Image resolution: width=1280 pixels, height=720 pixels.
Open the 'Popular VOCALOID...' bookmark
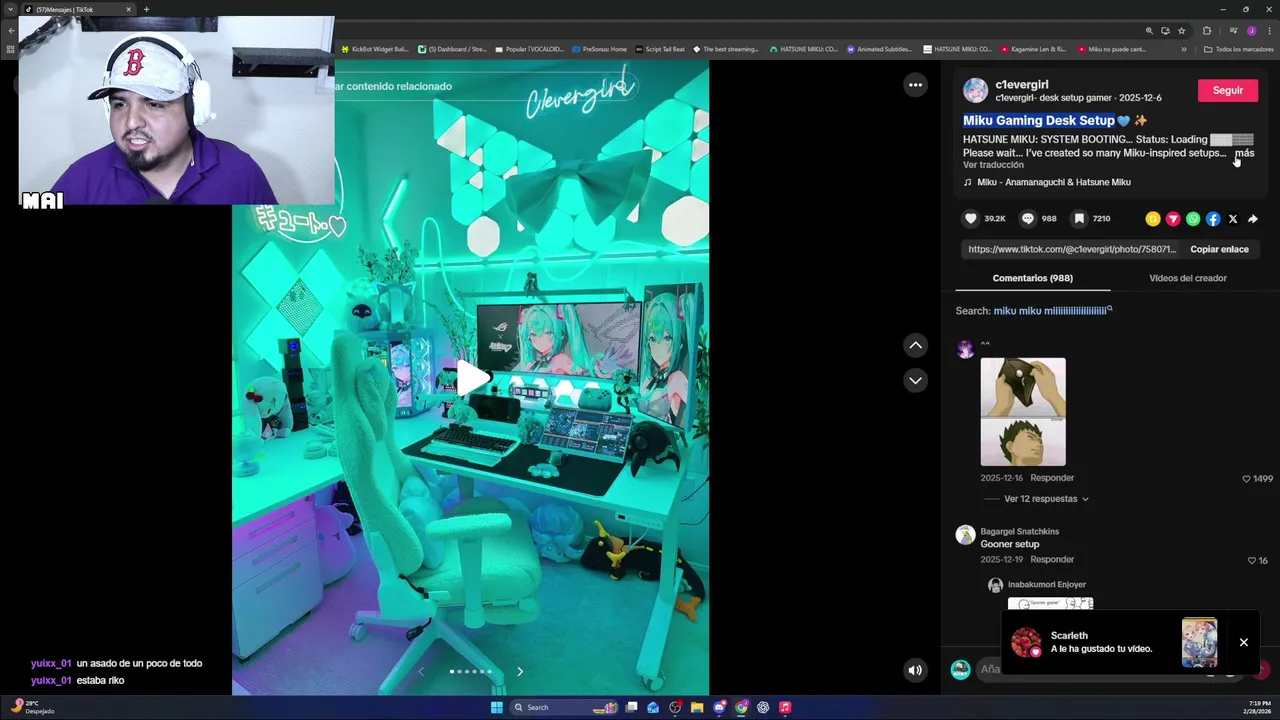coord(529,49)
